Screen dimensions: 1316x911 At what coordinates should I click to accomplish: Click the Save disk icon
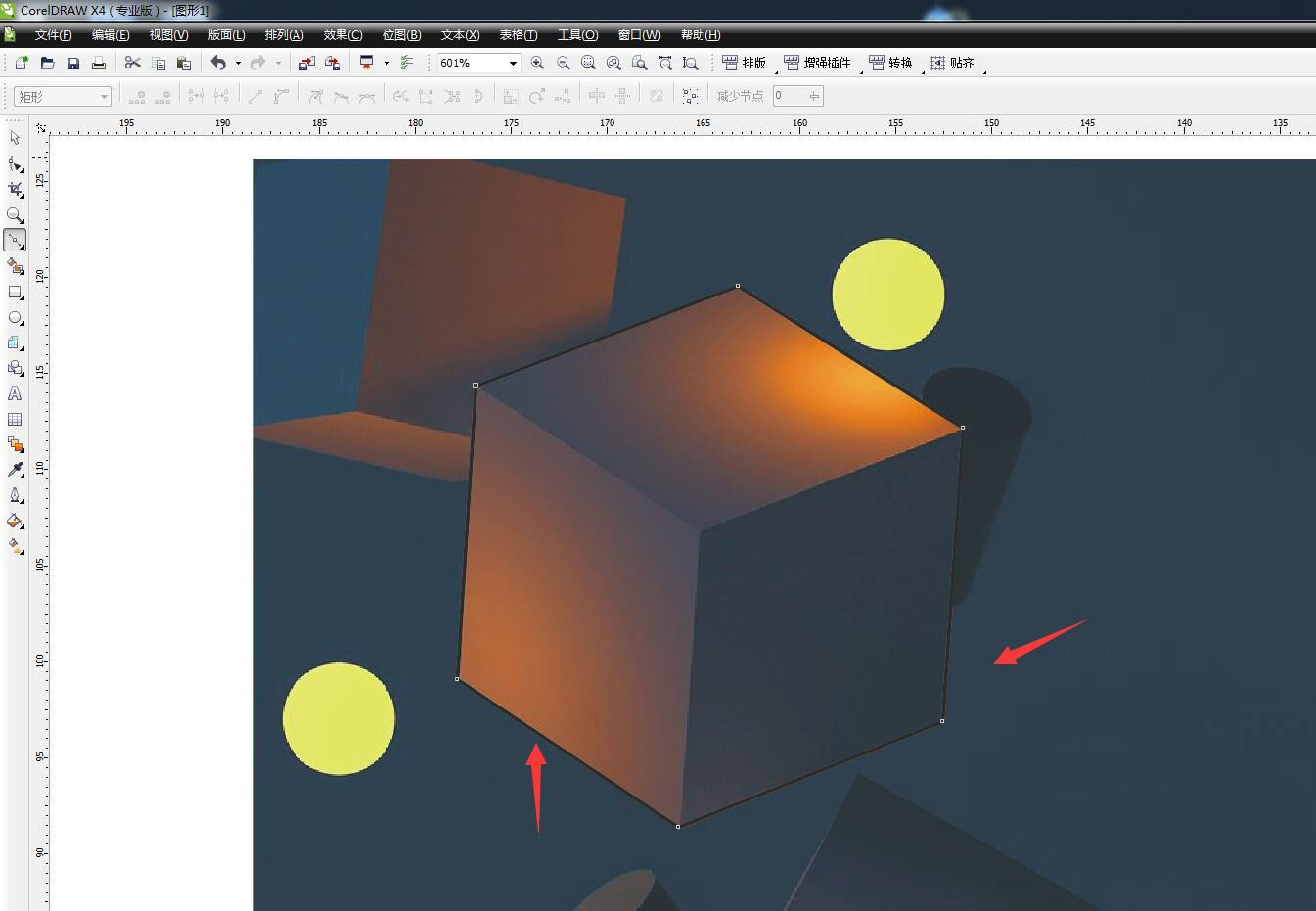click(72, 63)
